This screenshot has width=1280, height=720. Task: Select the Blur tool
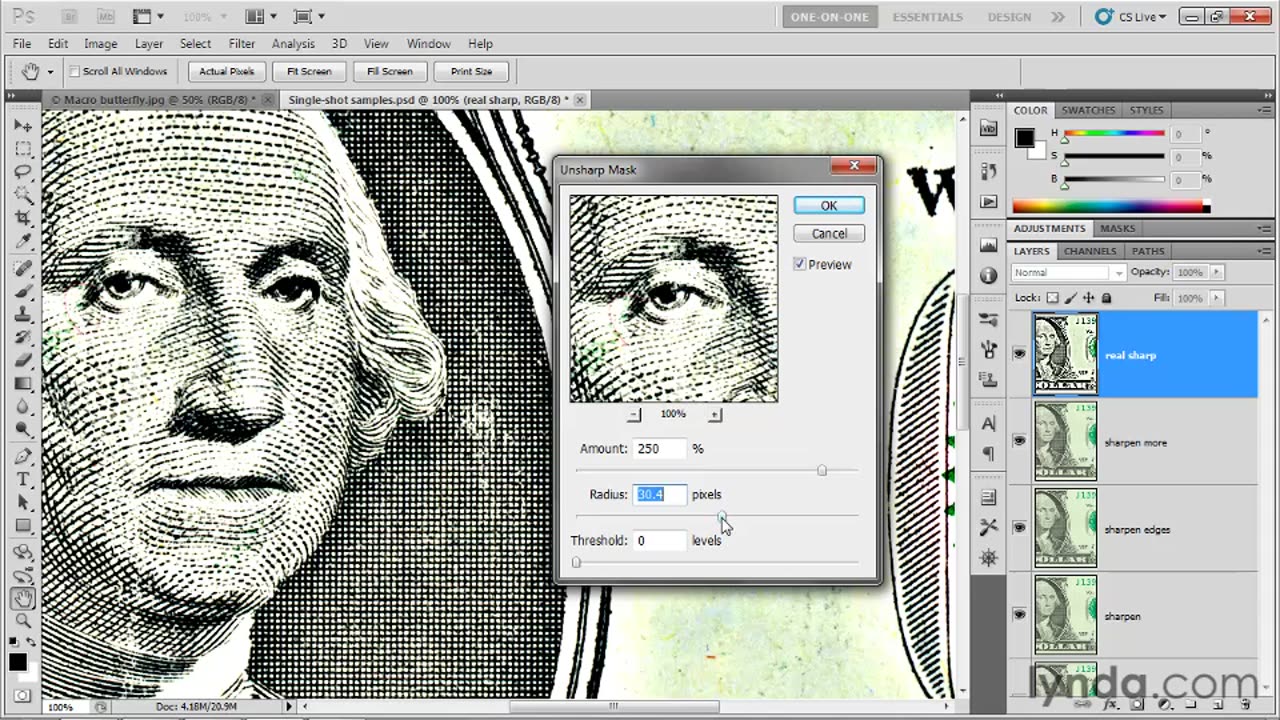[22, 407]
